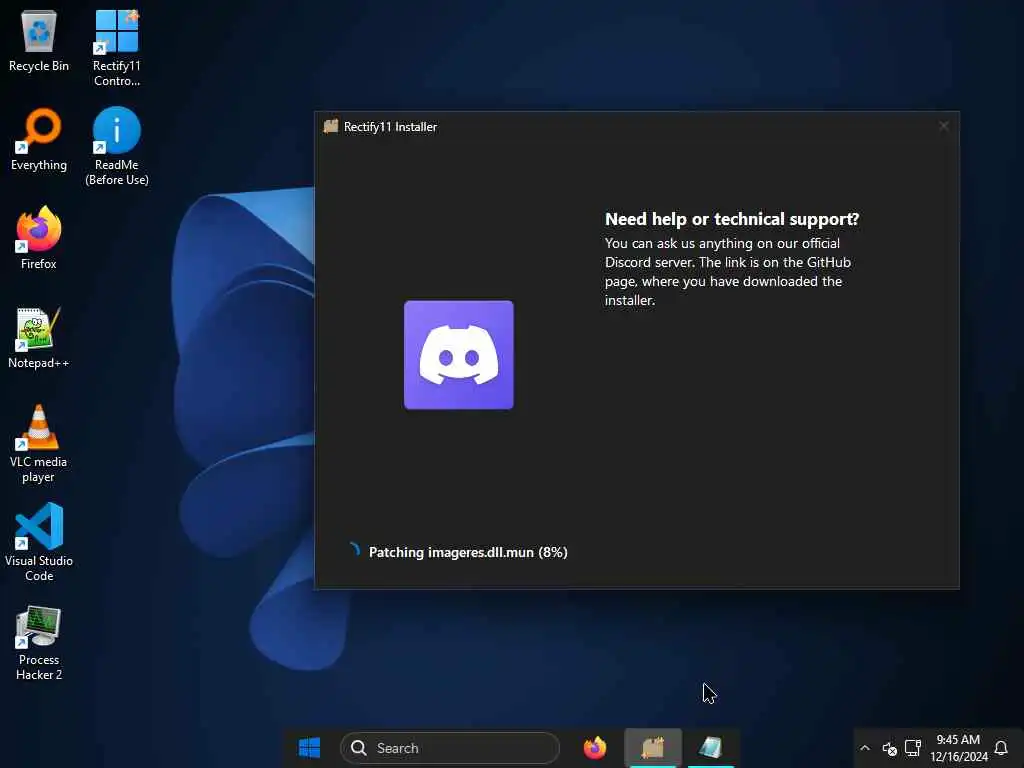Click the patching progress spinner

(x=353, y=551)
